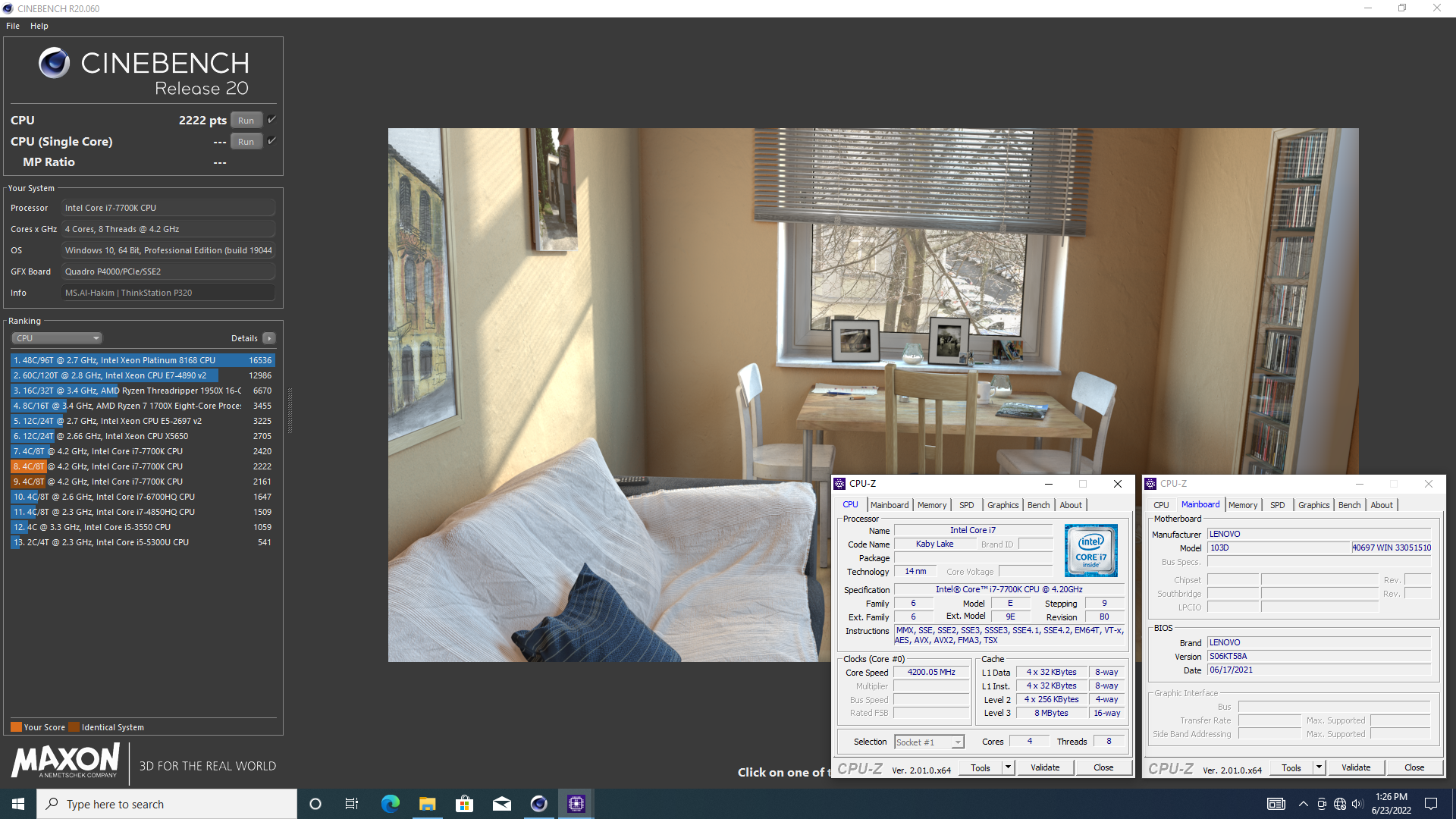1456x819 pixels.
Task: Open File Explorer from taskbar
Action: (x=427, y=804)
